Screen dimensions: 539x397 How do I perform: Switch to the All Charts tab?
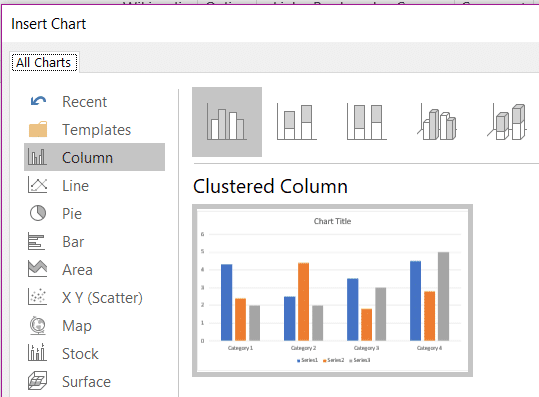click(44, 63)
